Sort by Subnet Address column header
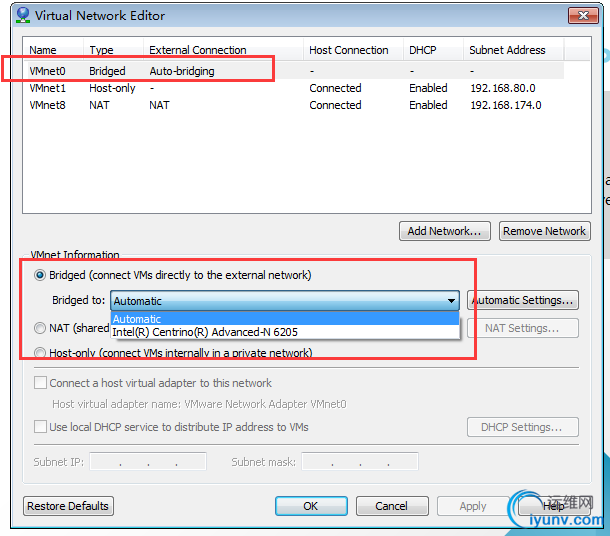The height and width of the screenshot is (536, 610). point(514,50)
